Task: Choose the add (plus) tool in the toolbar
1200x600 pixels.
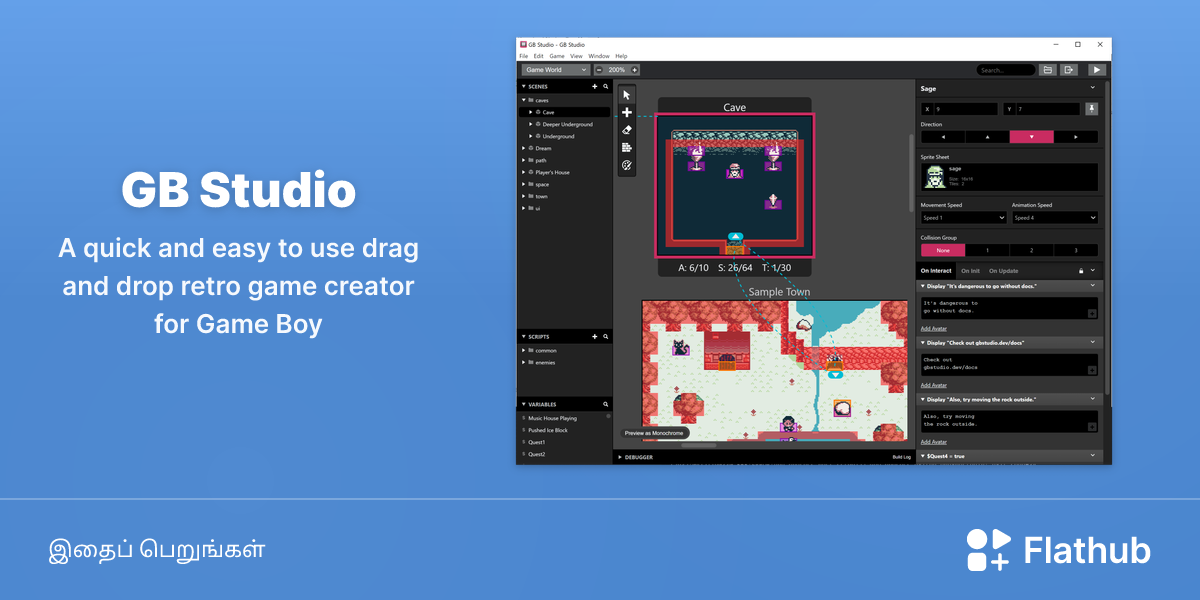Action: click(627, 112)
